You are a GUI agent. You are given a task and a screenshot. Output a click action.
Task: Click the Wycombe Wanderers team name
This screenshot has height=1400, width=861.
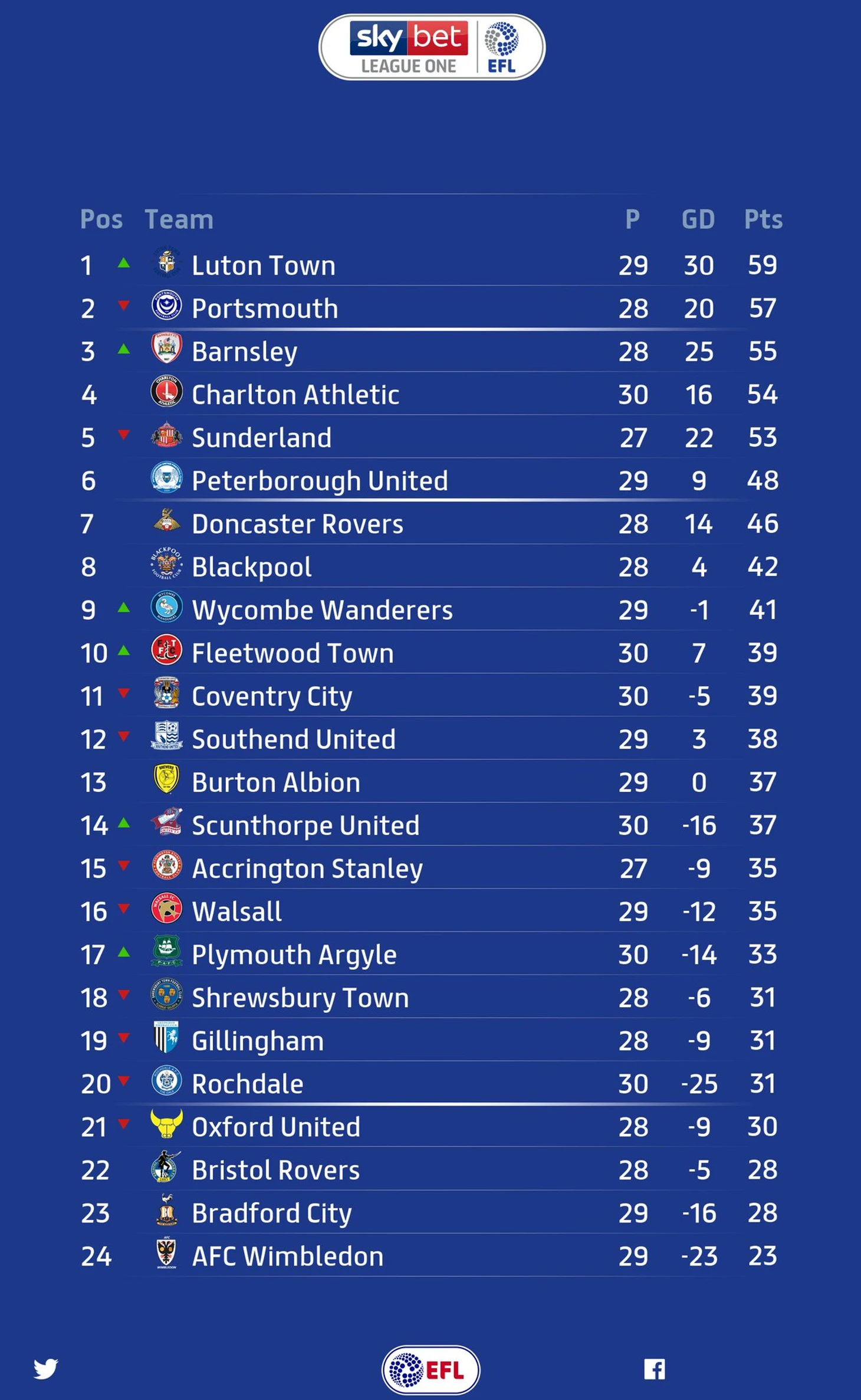pos(322,610)
